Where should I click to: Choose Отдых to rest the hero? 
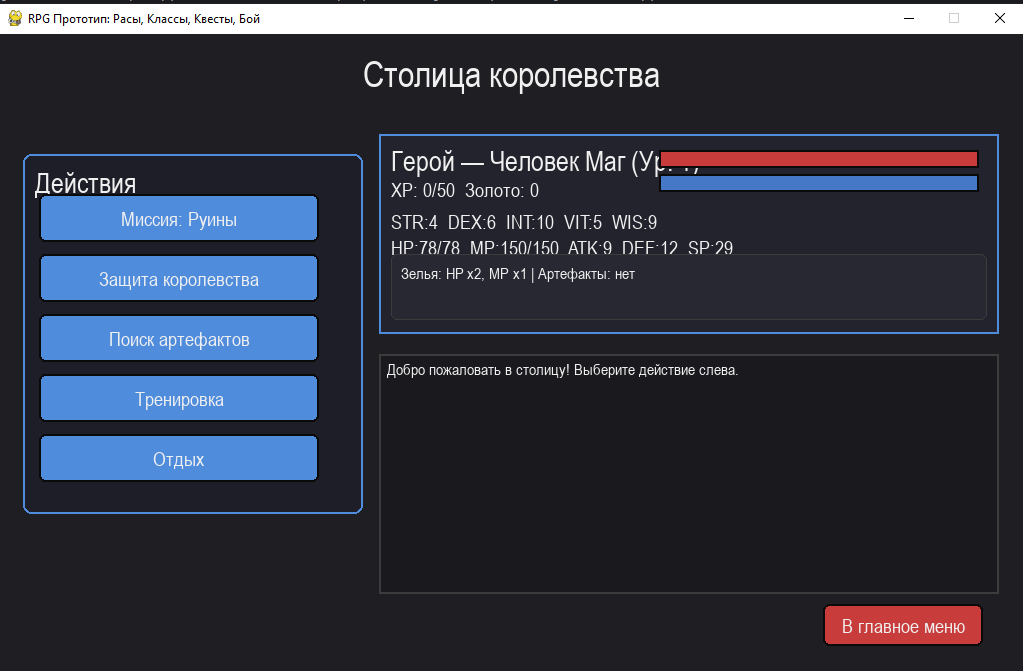tap(178, 458)
